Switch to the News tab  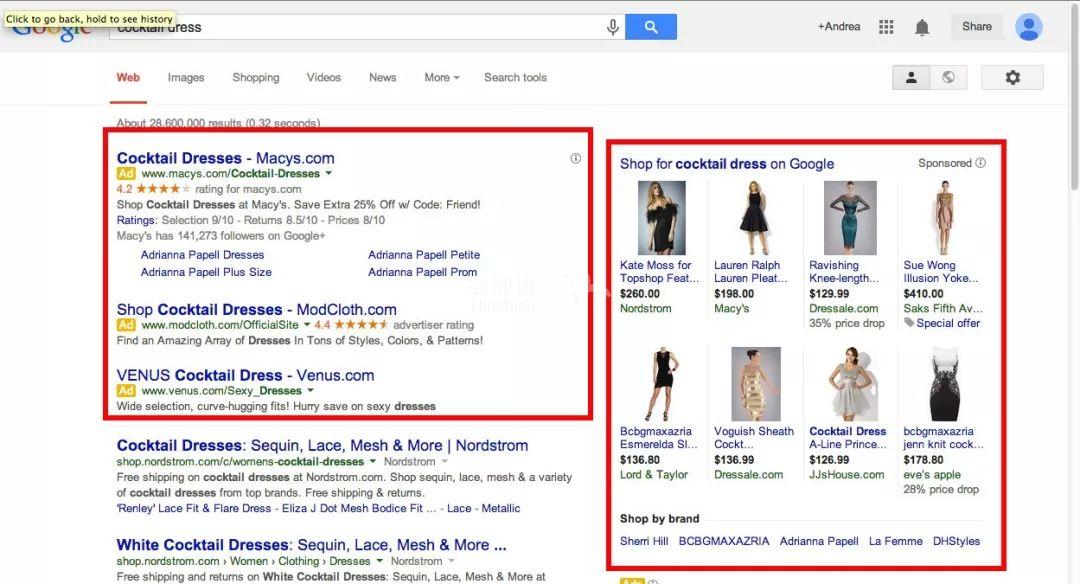(382, 77)
